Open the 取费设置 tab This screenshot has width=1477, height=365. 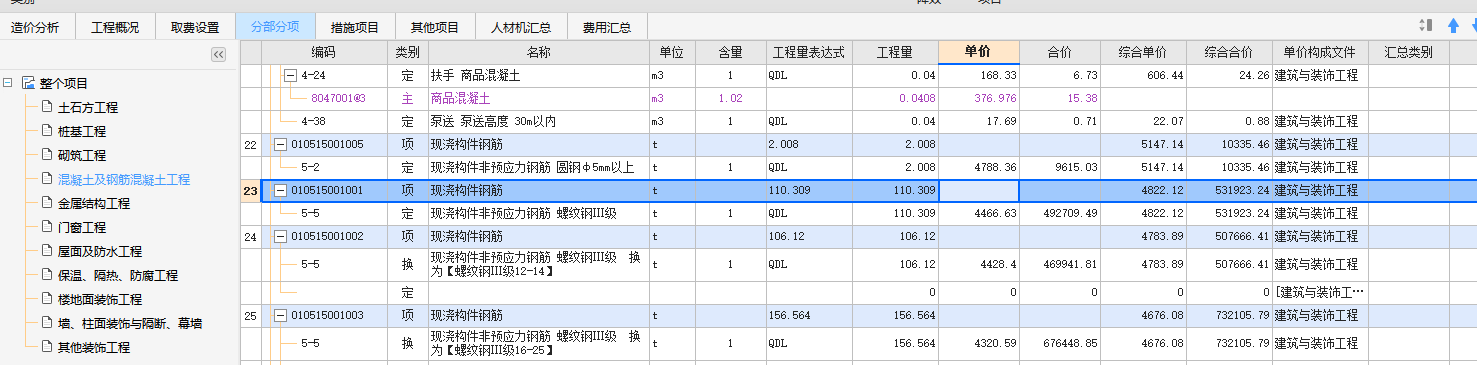tap(195, 27)
